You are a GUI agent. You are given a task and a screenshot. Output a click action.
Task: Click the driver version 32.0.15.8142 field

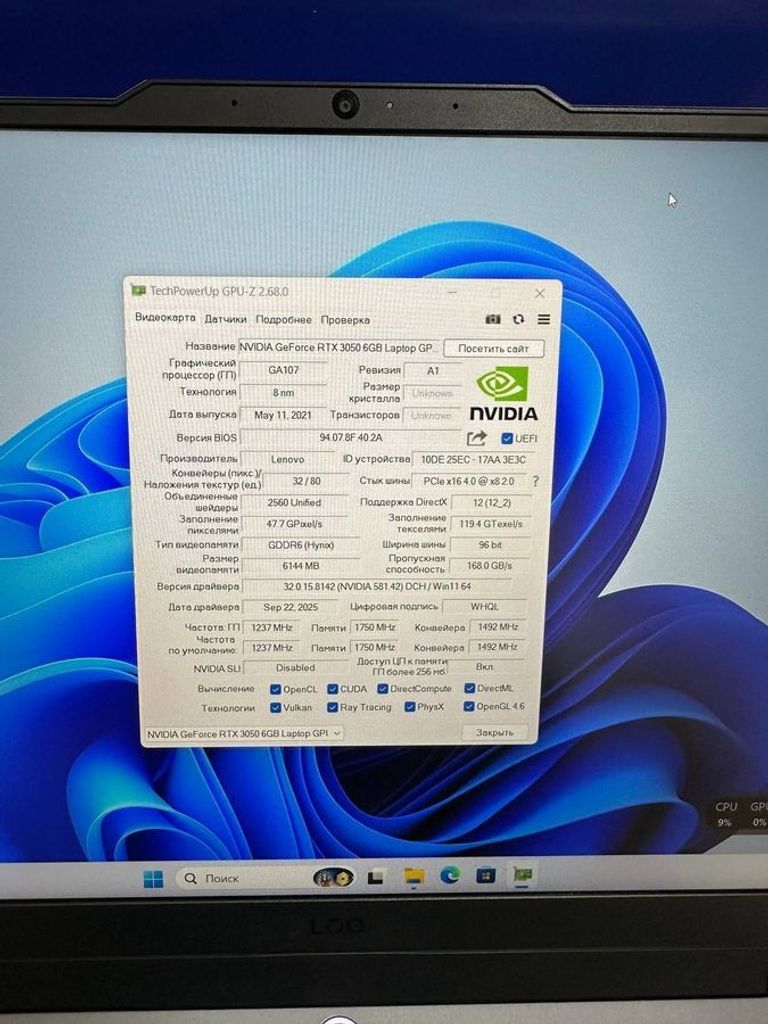coord(377,586)
